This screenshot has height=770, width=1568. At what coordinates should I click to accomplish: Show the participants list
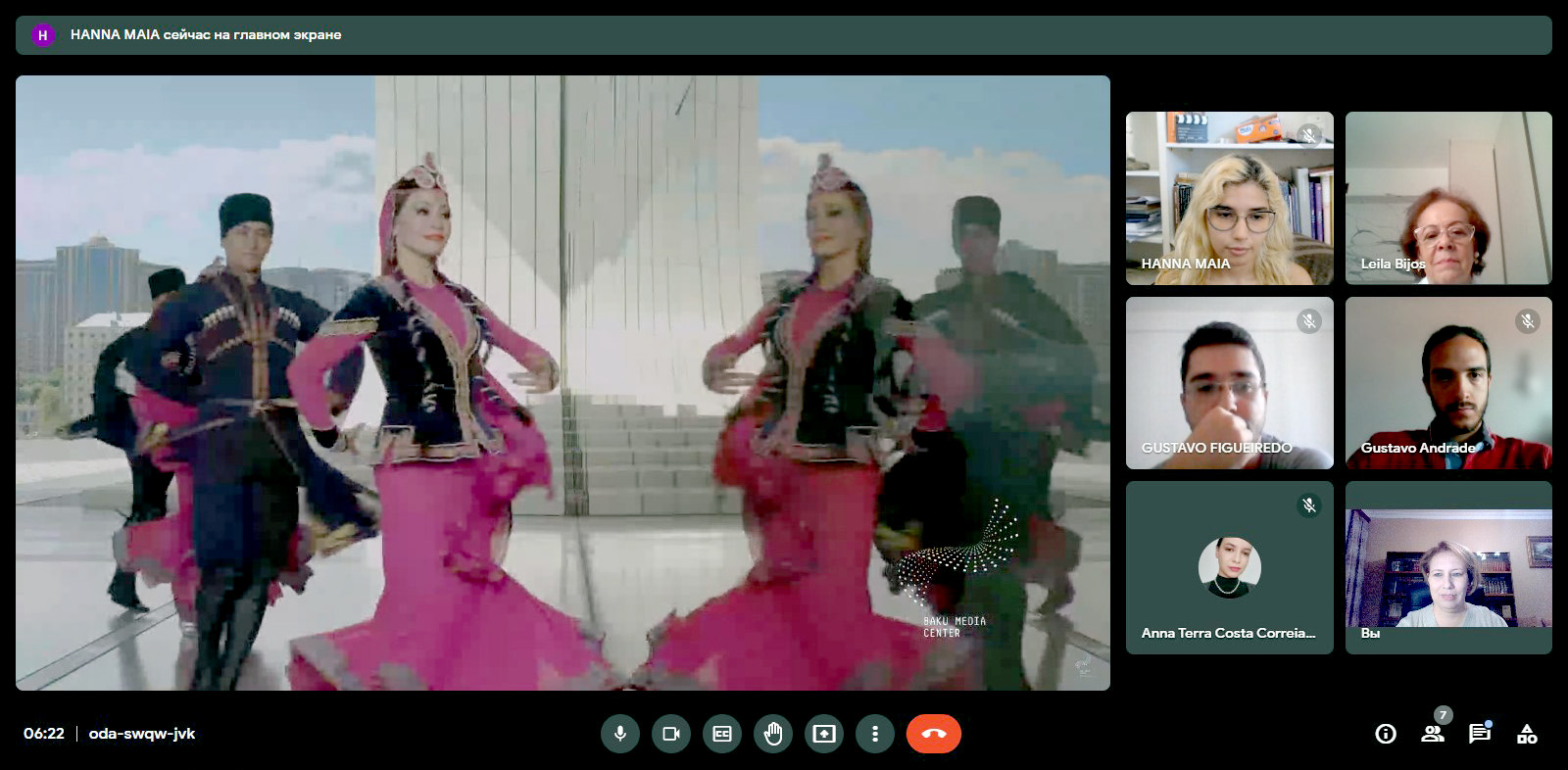(1433, 734)
